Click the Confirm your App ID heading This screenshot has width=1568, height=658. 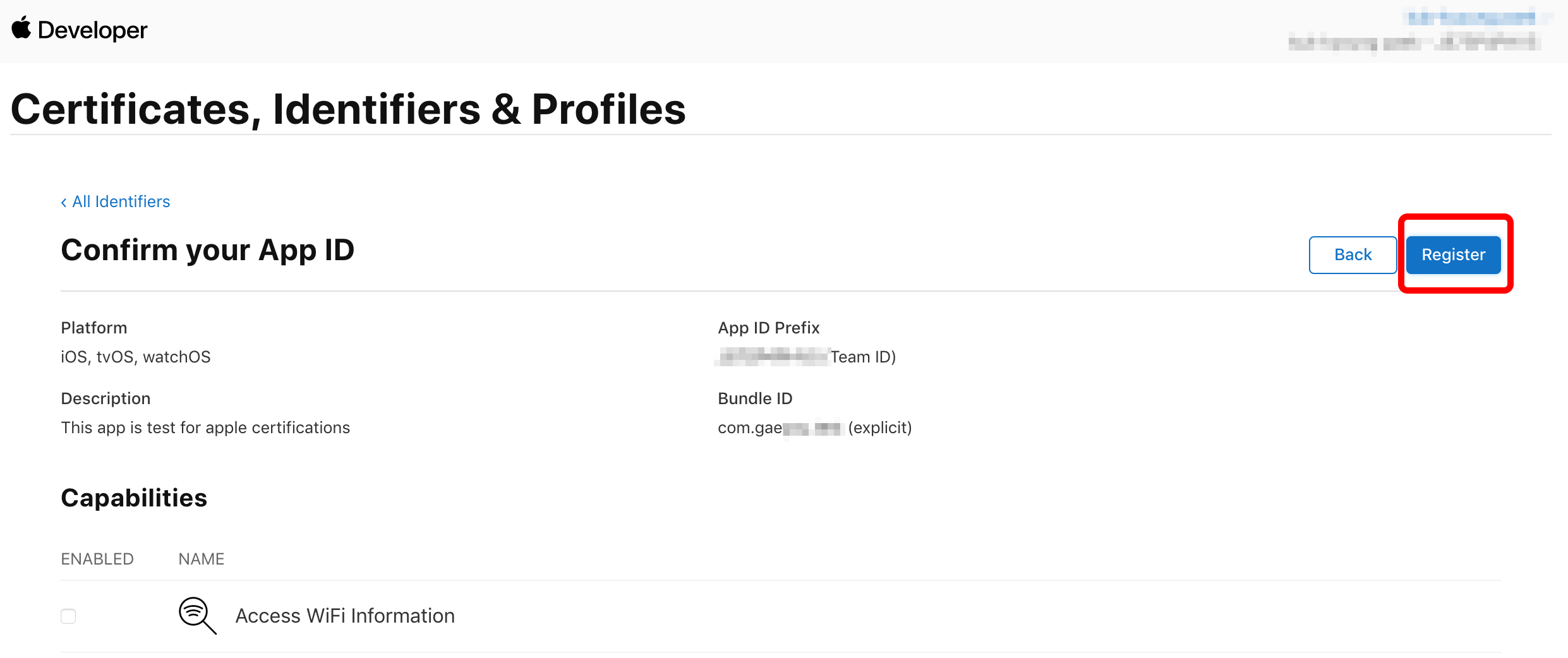pos(208,250)
